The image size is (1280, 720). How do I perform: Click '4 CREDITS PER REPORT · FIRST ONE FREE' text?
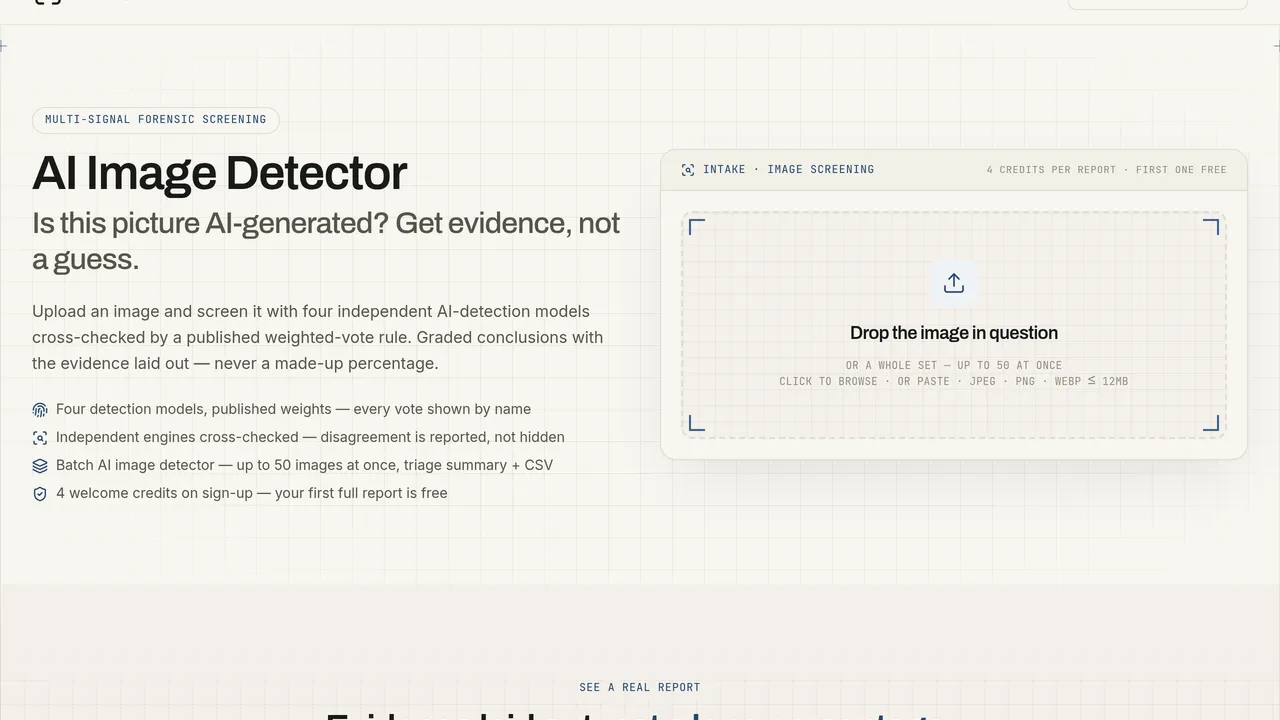tap(1106, 170)
